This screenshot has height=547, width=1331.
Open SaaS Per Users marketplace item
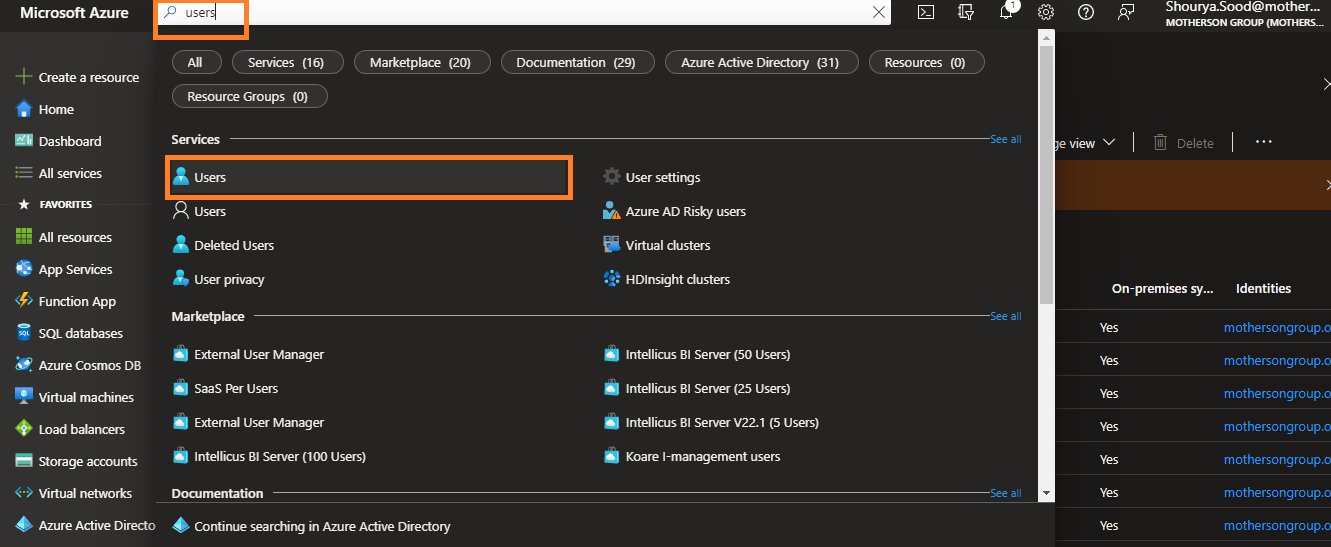225,388
